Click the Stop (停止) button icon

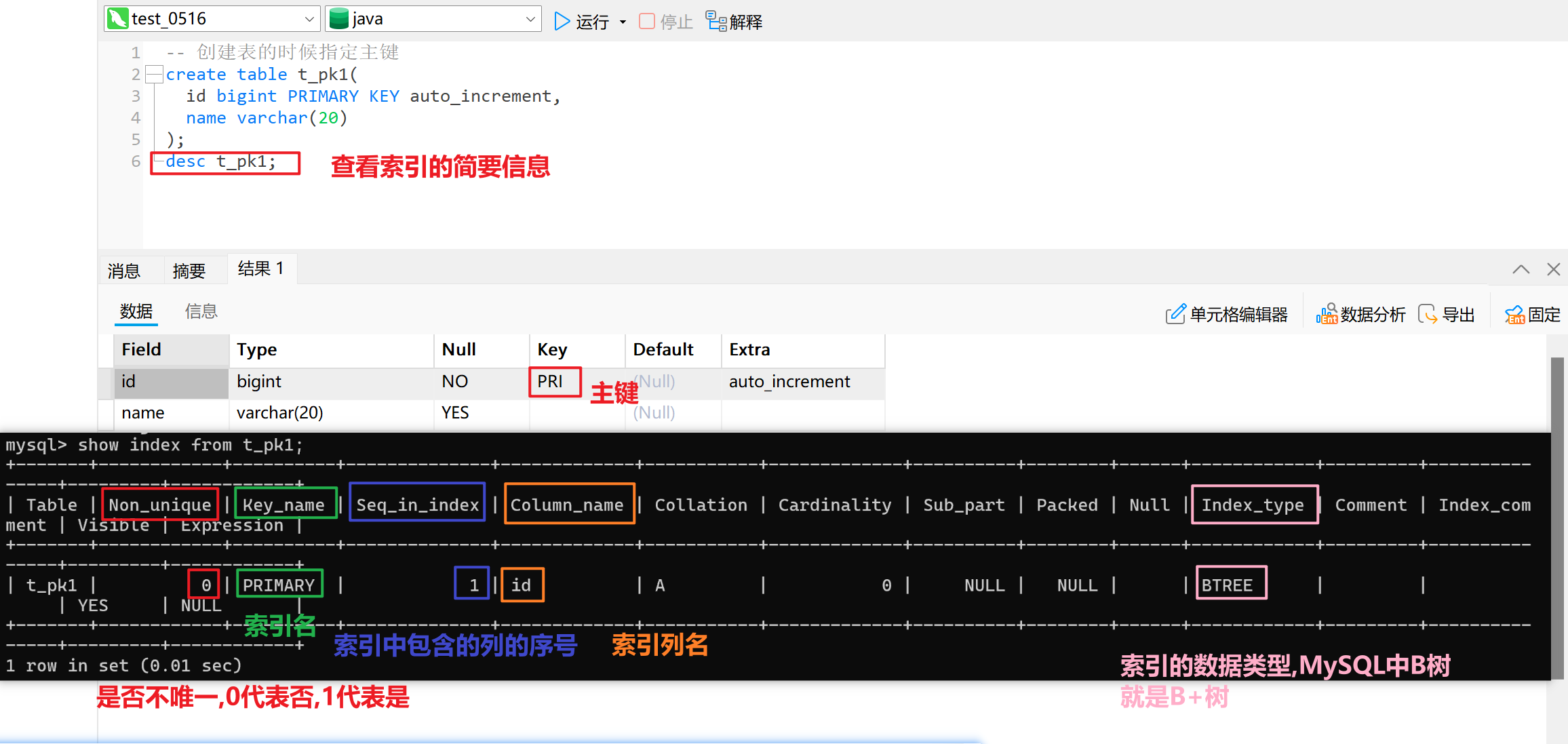pyautogui.click(x=647, y=22)
